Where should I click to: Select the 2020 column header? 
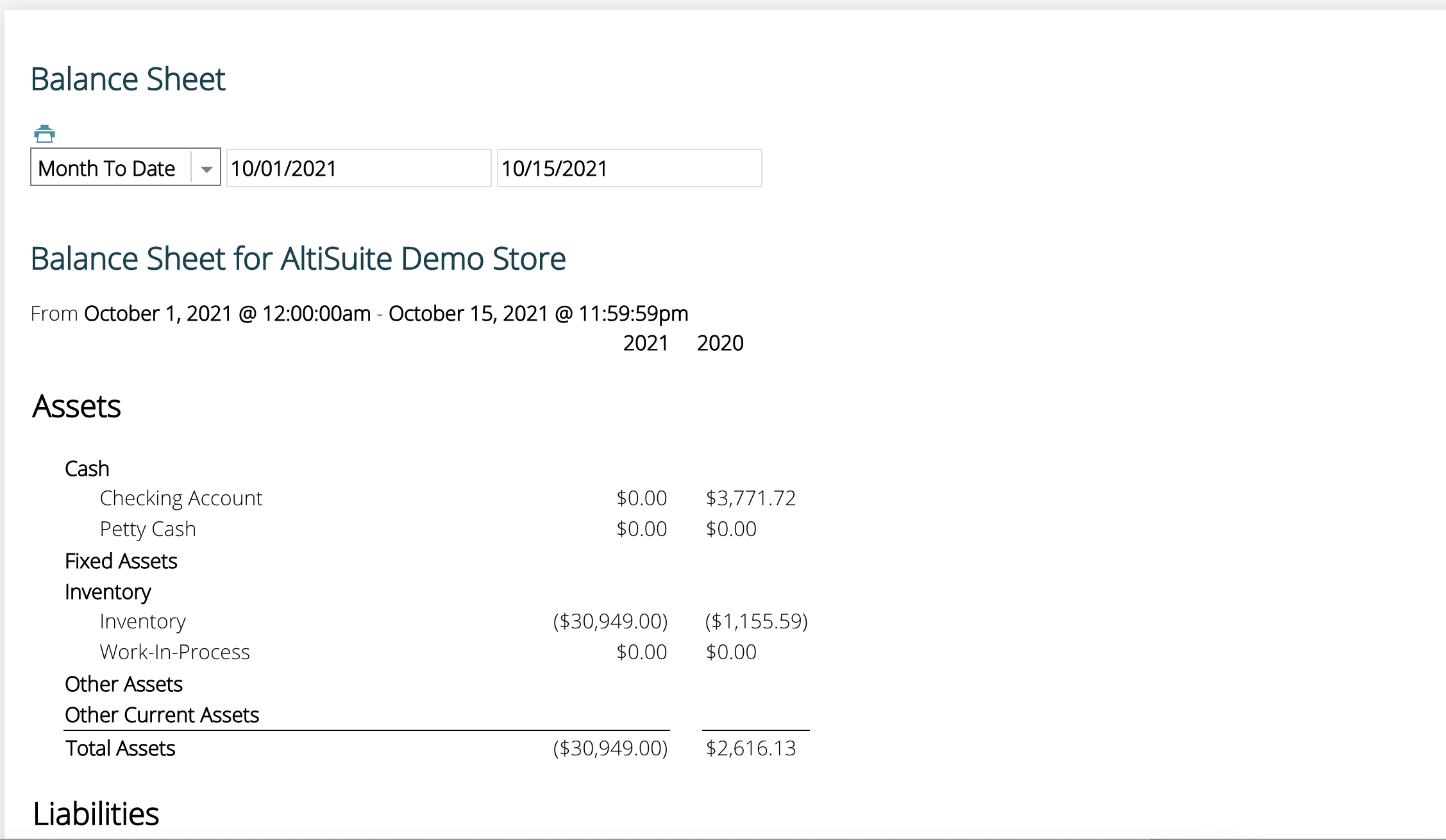point(720,343)
